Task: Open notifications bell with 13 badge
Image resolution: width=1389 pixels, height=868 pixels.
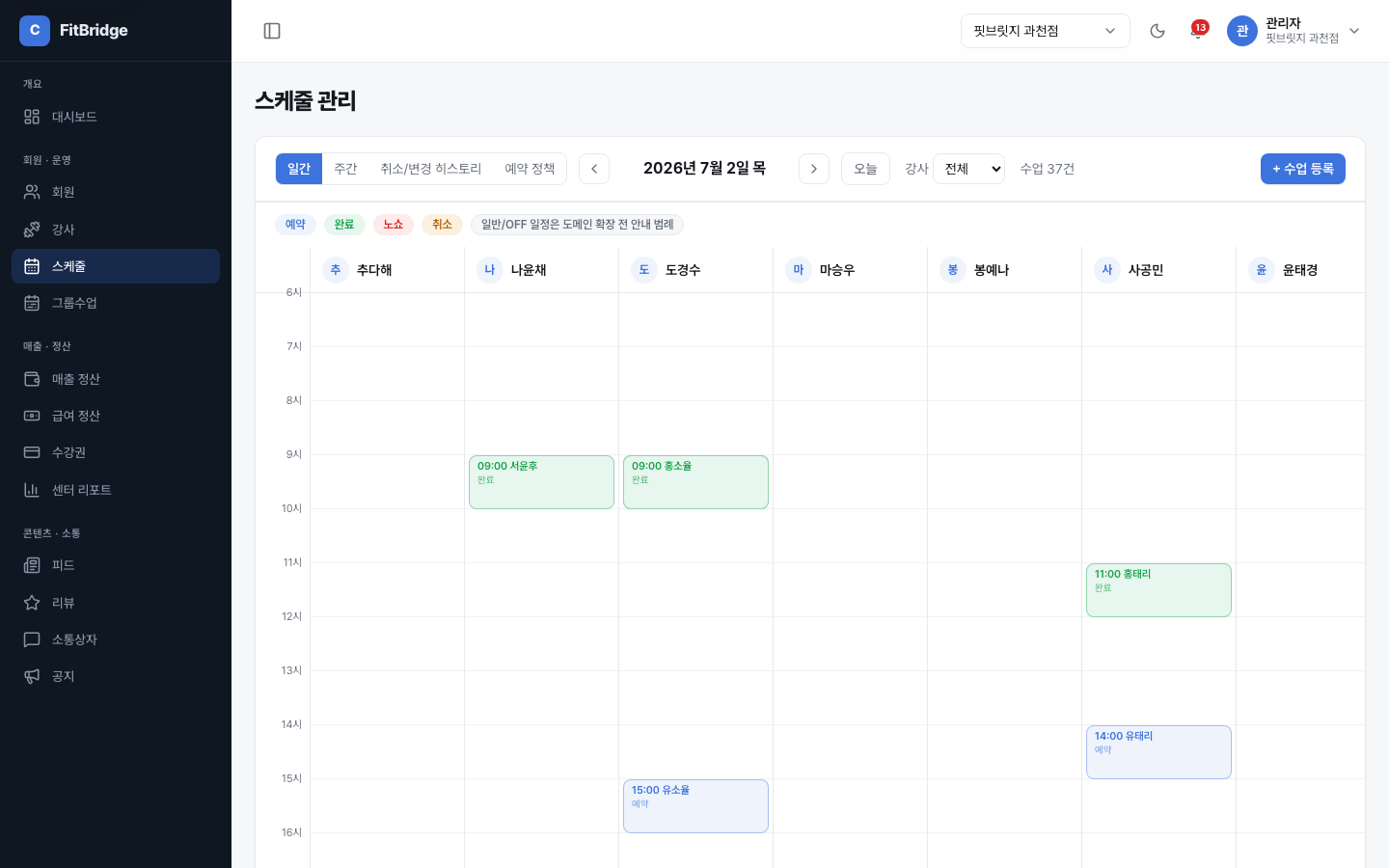Action: pos(1198,31)
